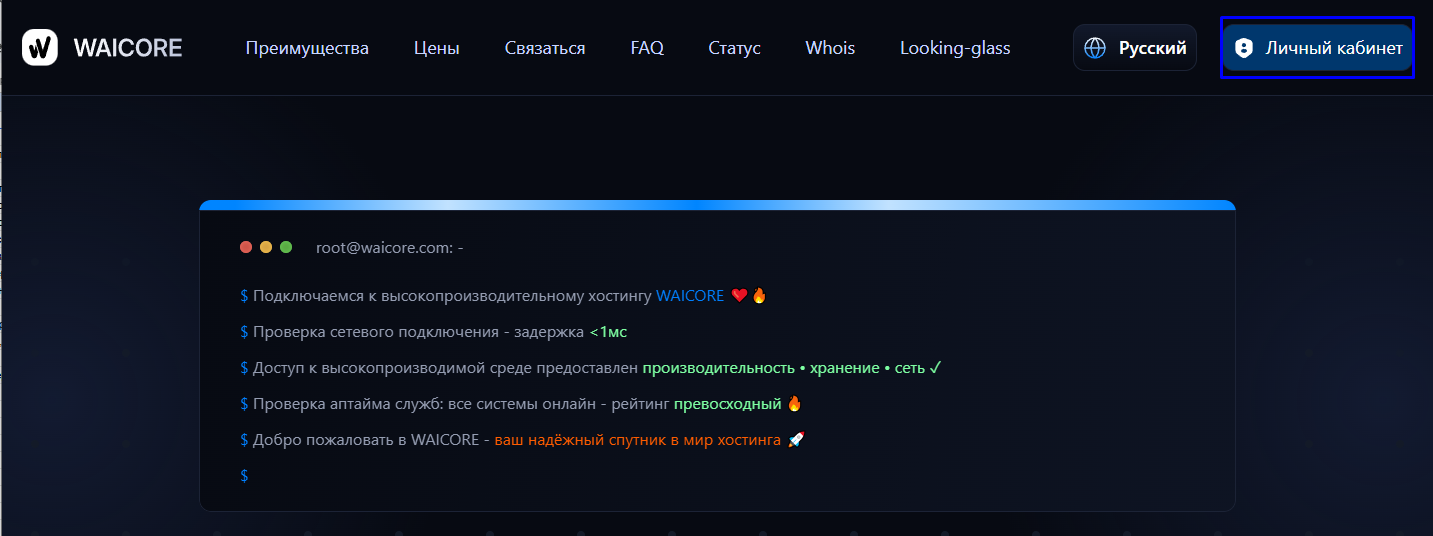This screenshot has height=536, width=1433.
Task: Open the Looking-glass tool
Action: pos(955,48)
